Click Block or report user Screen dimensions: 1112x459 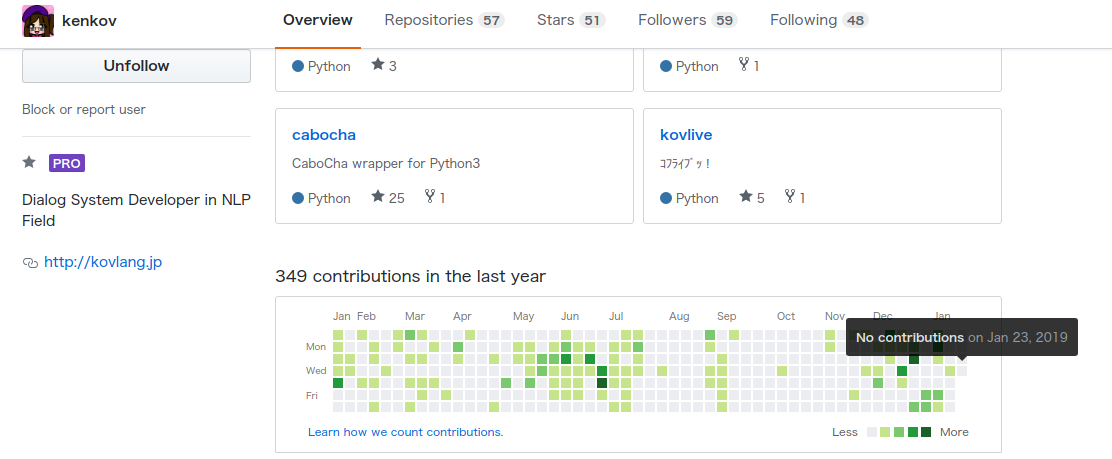click(84, 109)
